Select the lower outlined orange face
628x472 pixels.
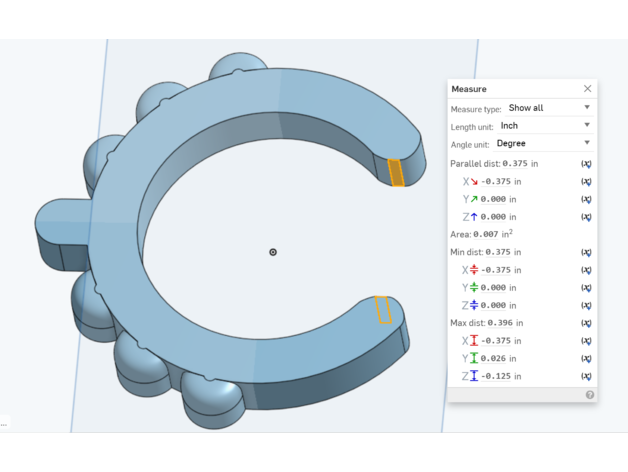383,309
